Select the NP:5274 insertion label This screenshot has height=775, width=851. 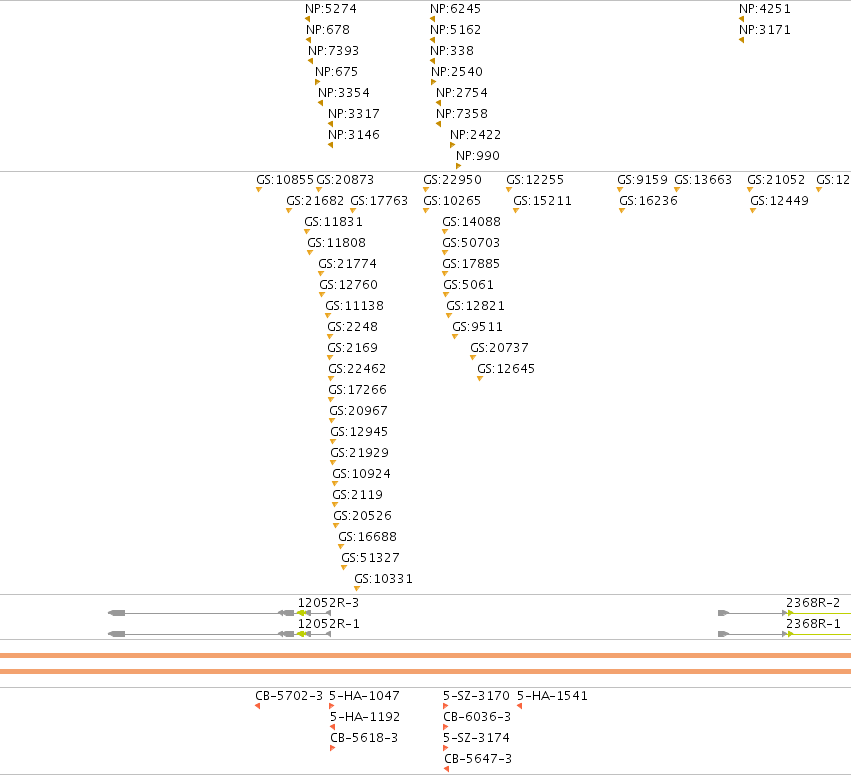point(331,9)
